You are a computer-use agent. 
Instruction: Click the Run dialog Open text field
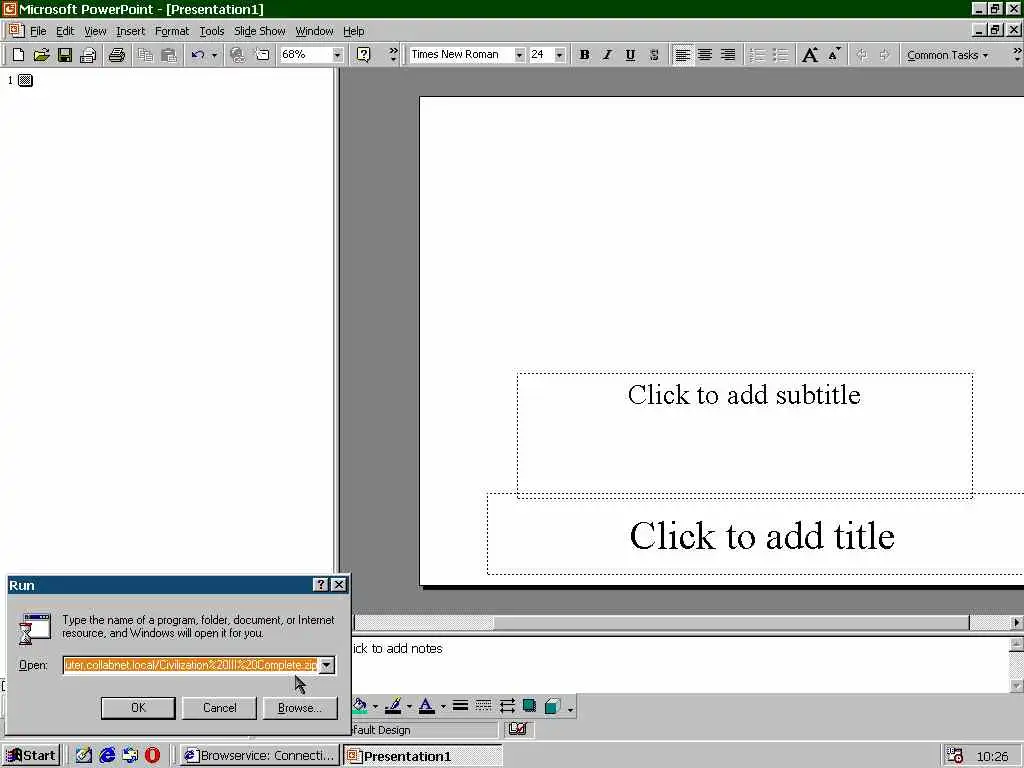[191, 665]
